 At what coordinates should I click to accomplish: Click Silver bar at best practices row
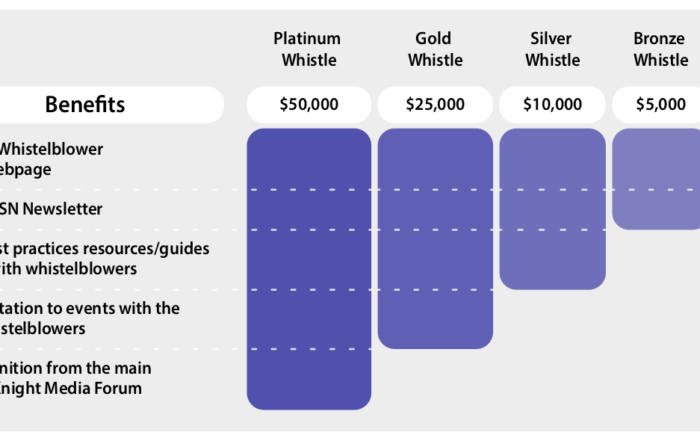coord(552,259)
